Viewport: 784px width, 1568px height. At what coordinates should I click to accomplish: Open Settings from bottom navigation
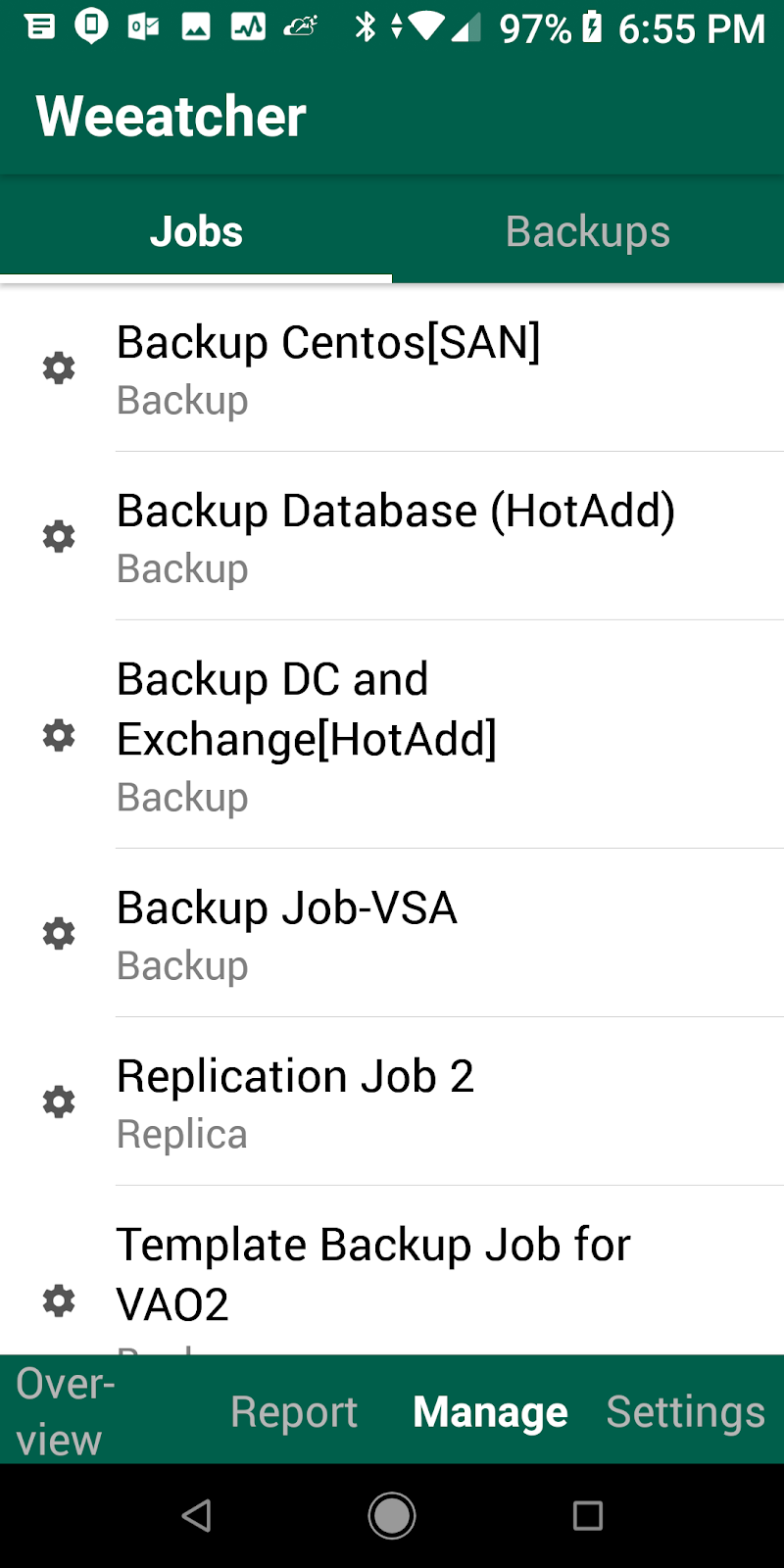[685, 1412]
